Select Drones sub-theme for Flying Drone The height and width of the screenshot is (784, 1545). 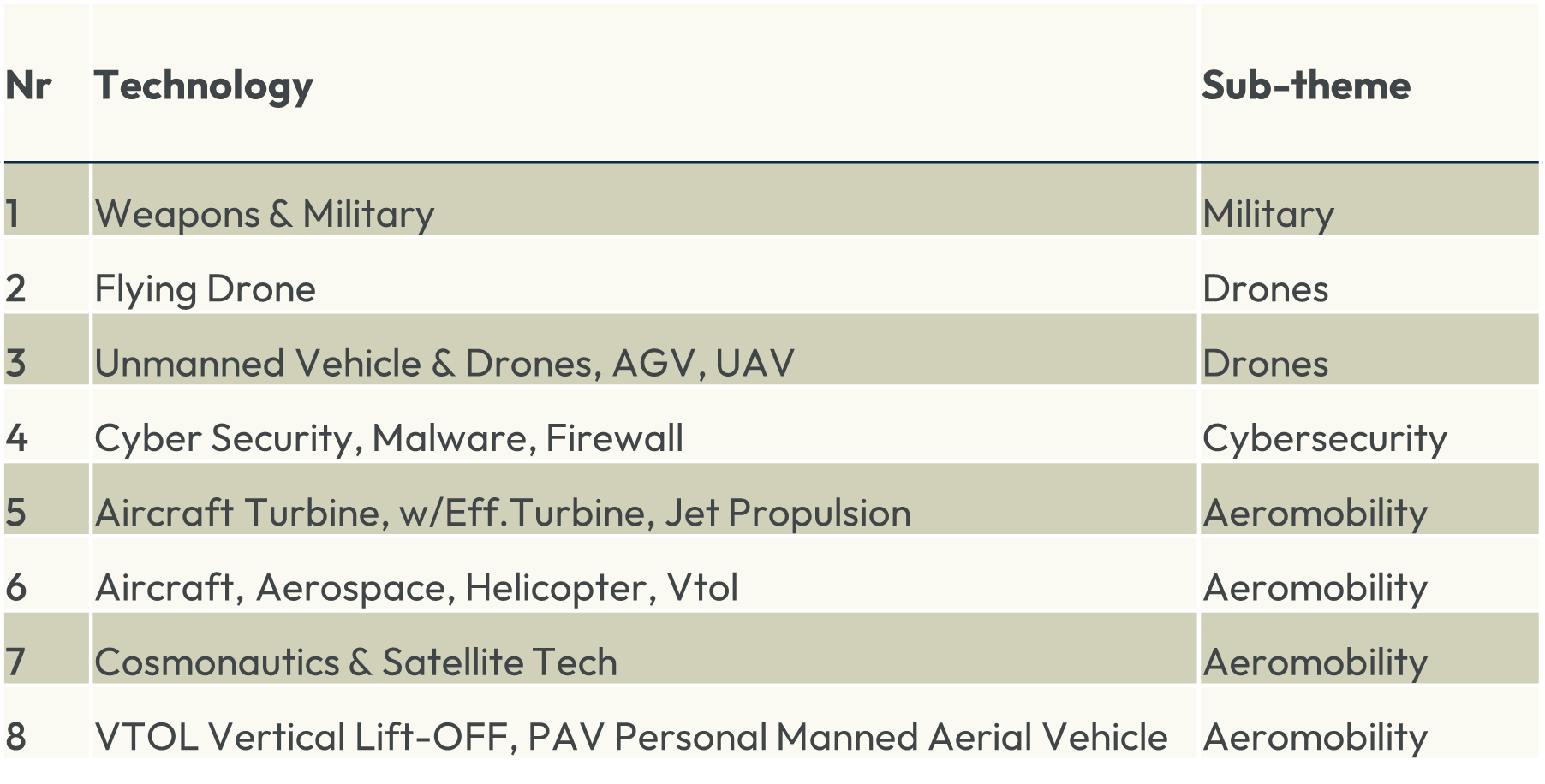coord(1265,288)
